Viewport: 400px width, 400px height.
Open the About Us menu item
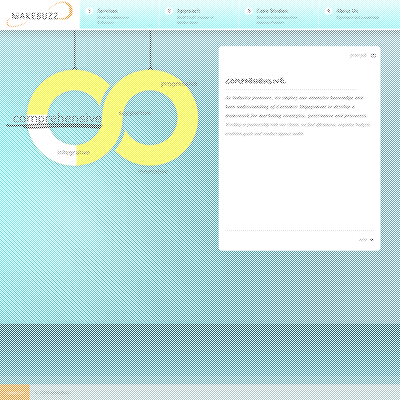pyautogui.click(x=347, y=11)
